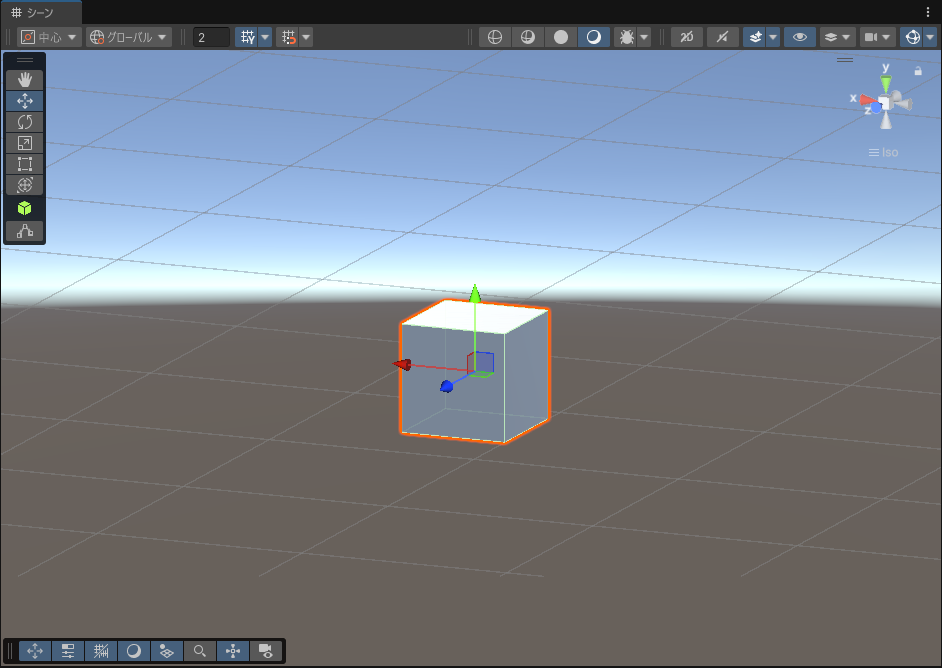942x668 pixels.
Task: Open the gizmos dropdown arrow
Action: pos(930,37)
